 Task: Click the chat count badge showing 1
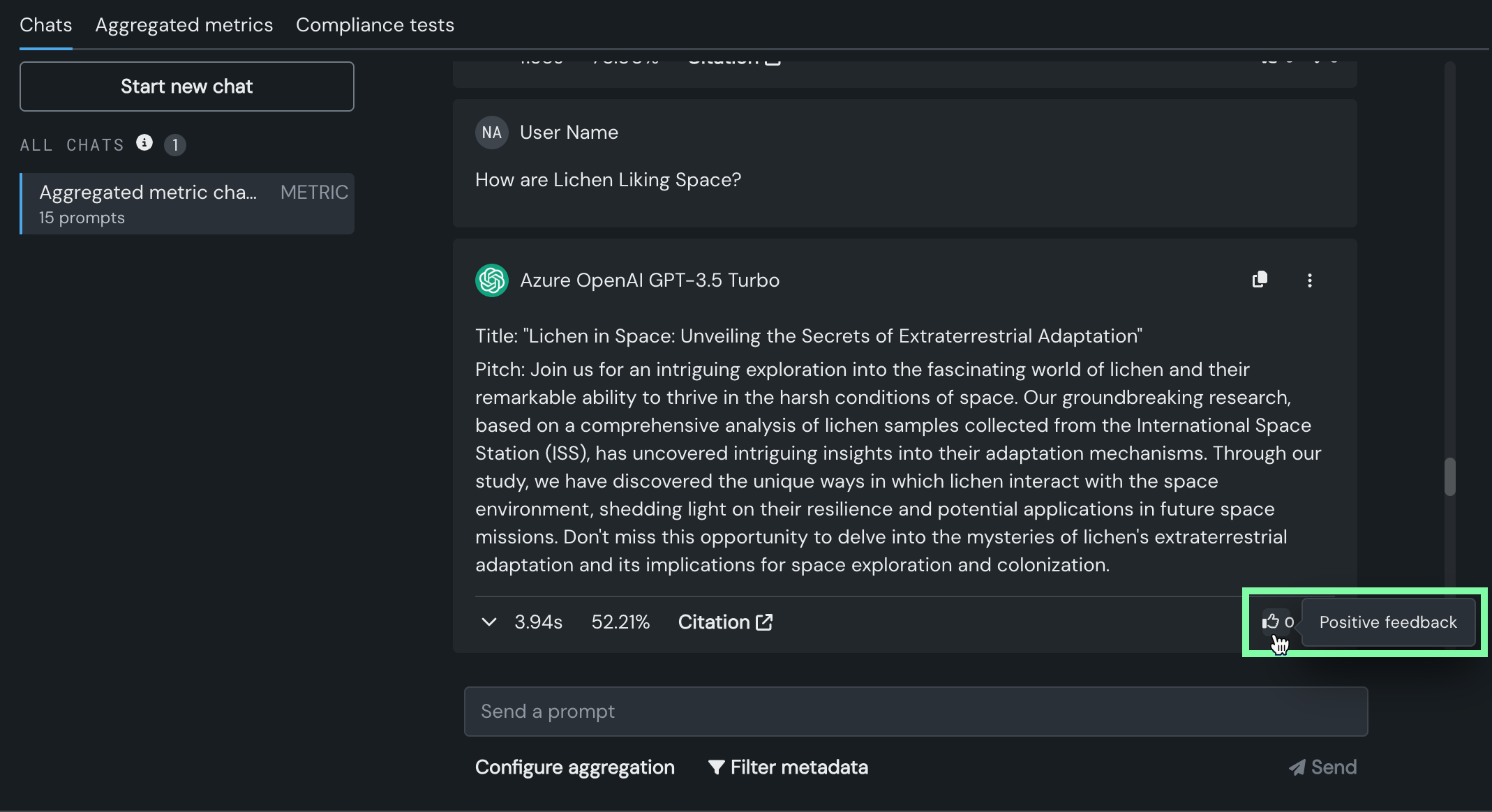pos(175,145)
